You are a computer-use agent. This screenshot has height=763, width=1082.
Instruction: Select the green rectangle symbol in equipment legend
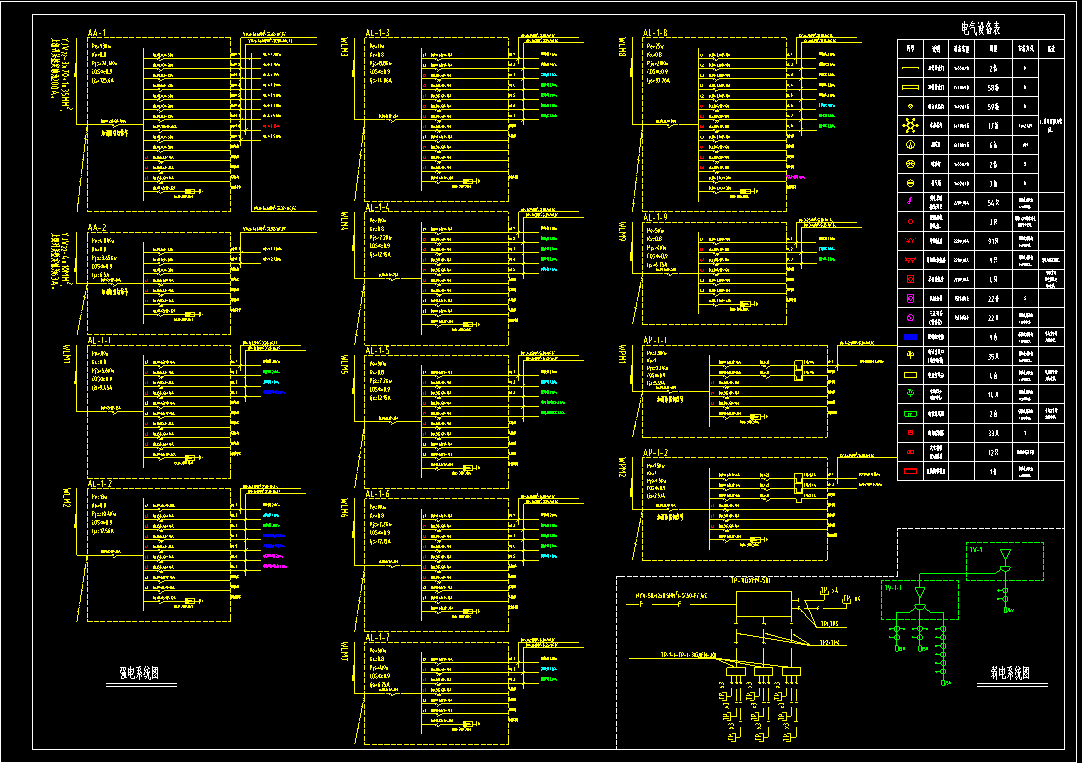[x=911, y=414]
